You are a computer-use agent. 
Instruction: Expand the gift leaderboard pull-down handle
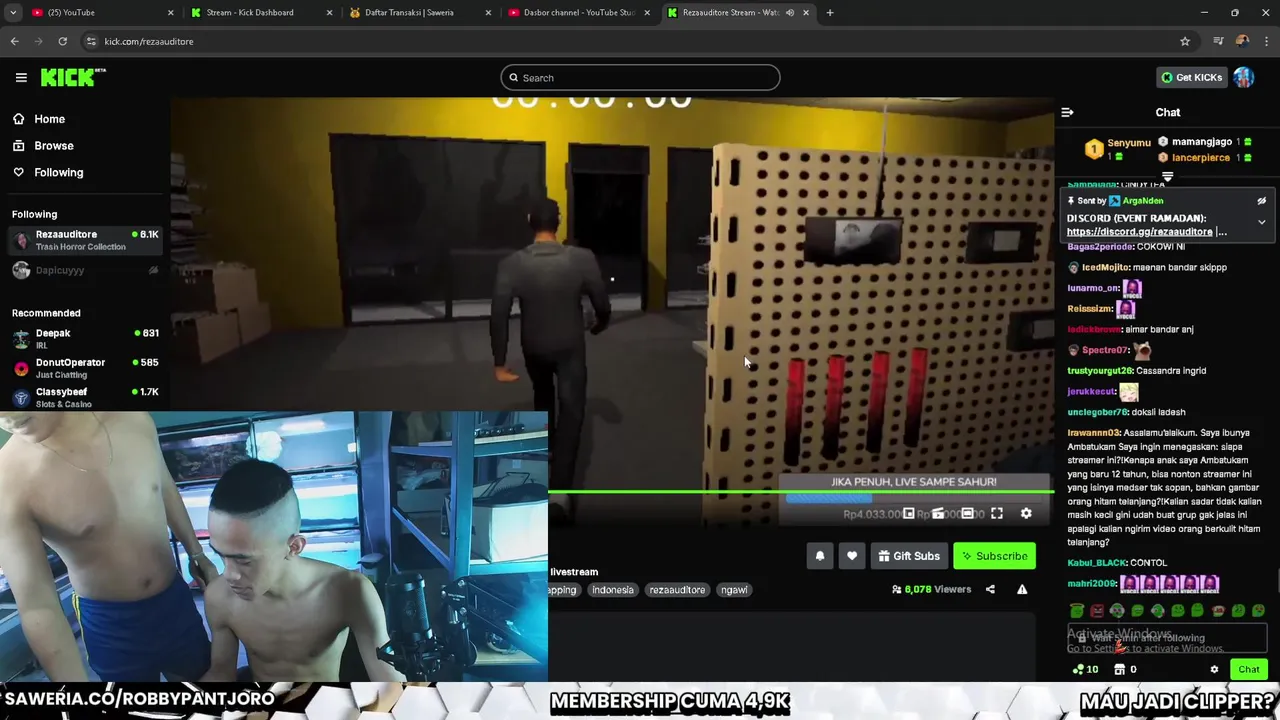click(1167, 176)
